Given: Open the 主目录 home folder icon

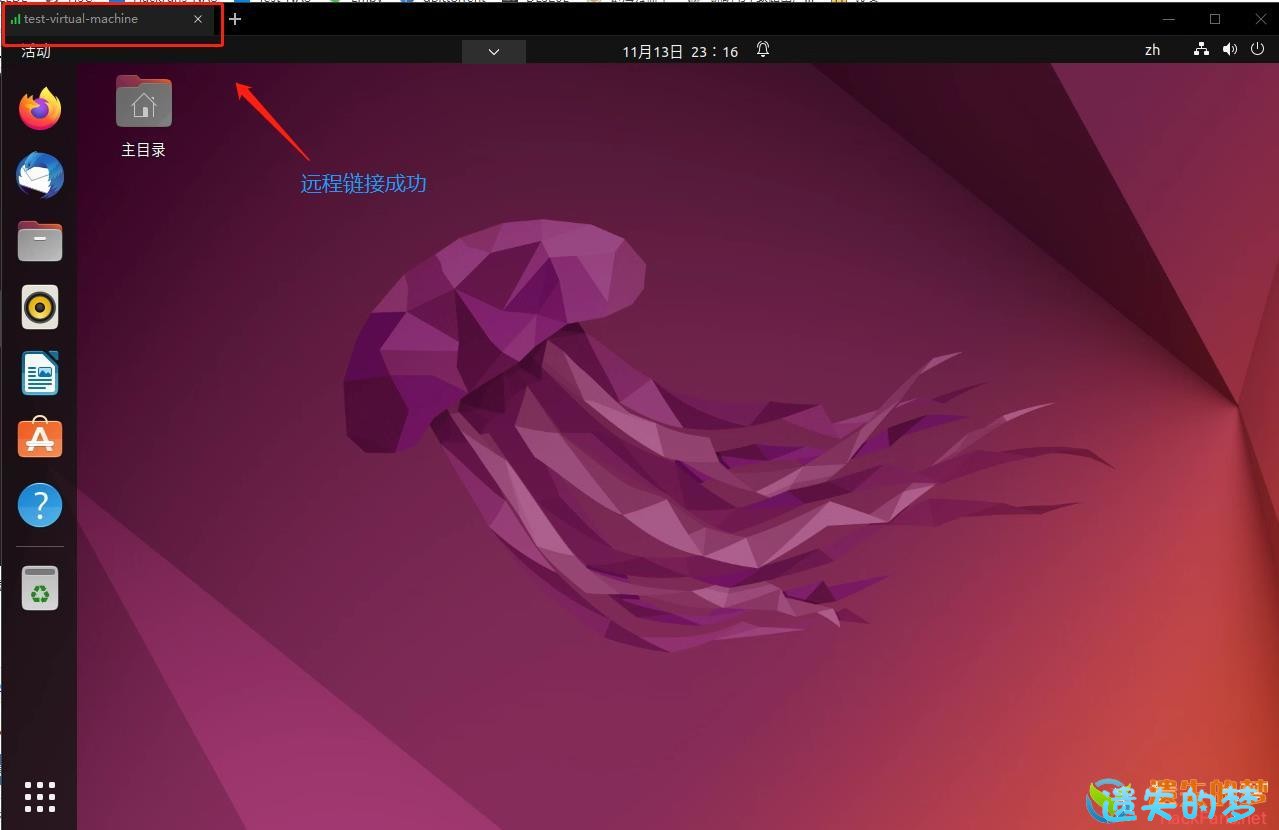Looking at the screenshot, I should [143, 116].
